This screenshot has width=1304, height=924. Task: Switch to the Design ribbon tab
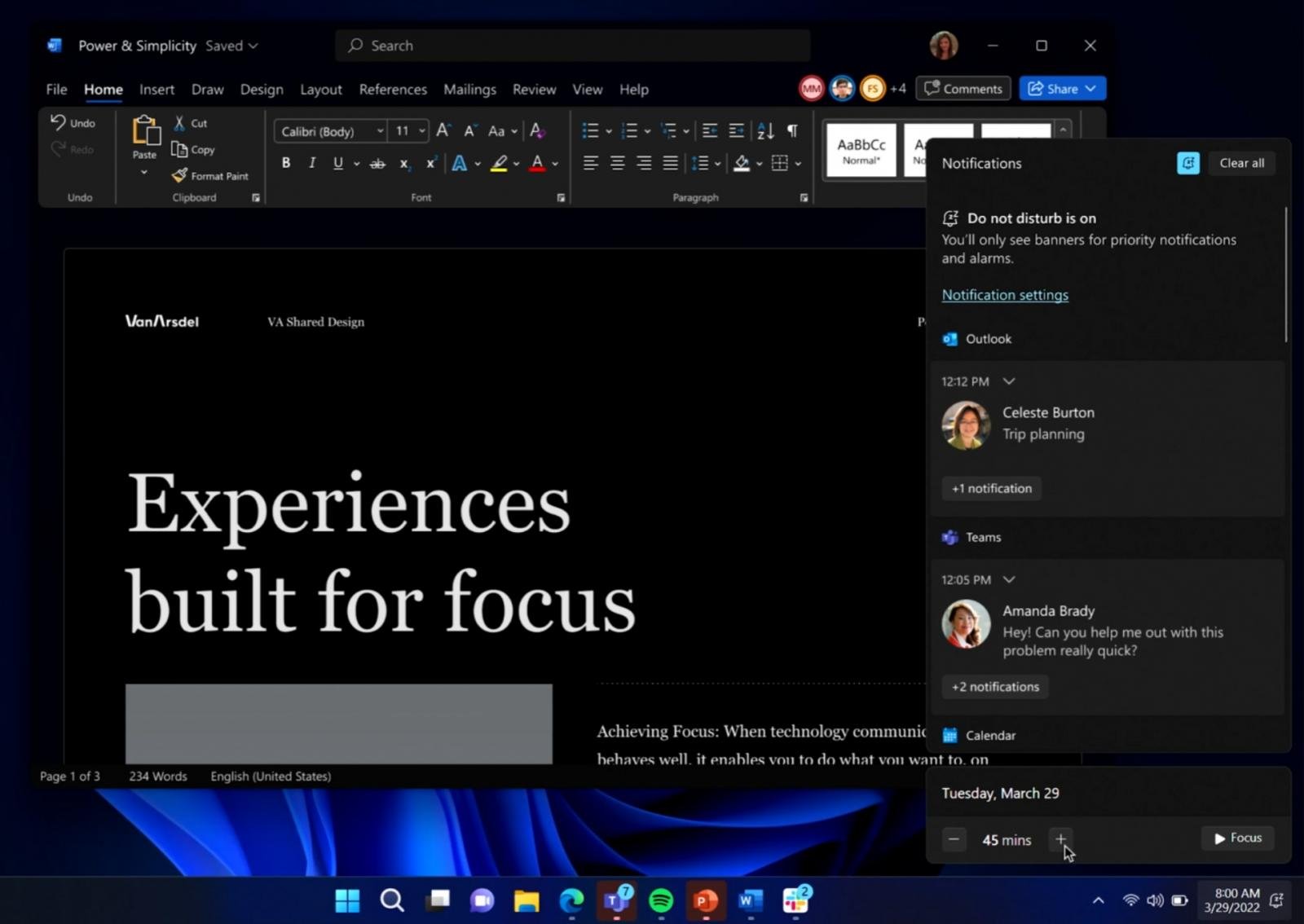[x=262, y=90]
